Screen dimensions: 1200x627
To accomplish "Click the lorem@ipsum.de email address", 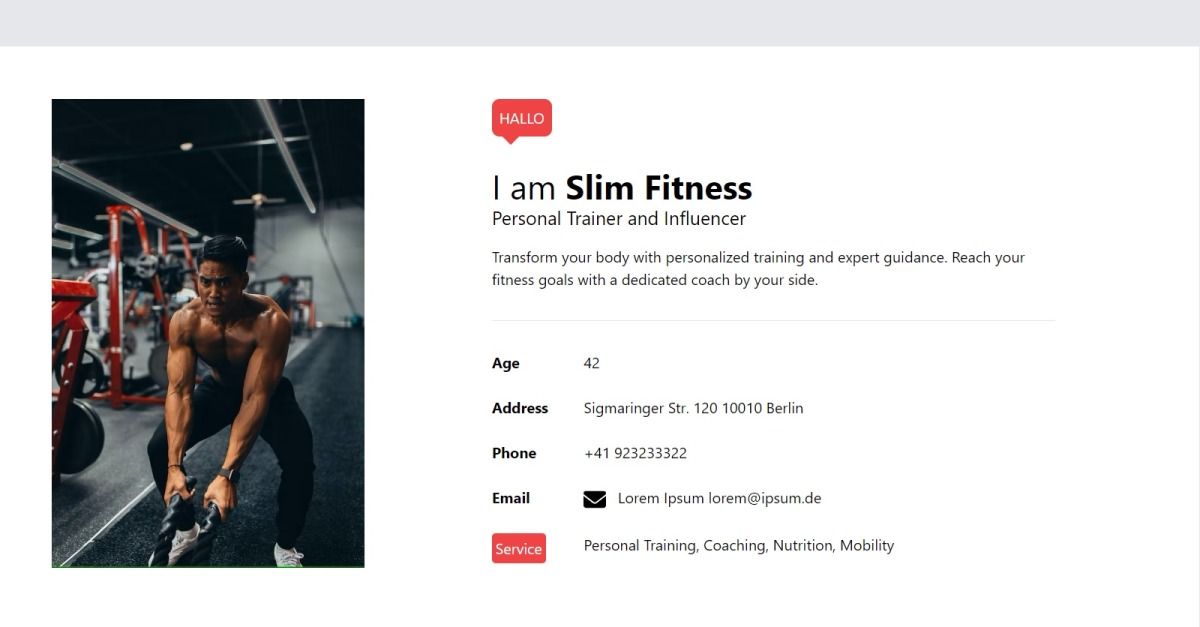I will pyautogui.click(x=765, y=498).
